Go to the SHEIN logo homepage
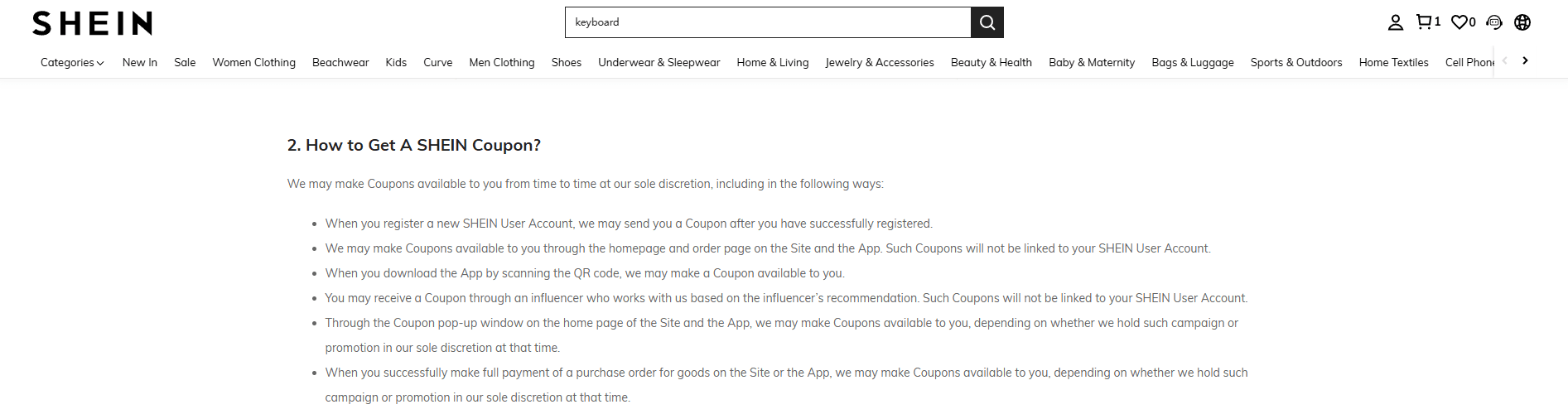This screenshot has width=1568, height=414. tap(92, 23)
